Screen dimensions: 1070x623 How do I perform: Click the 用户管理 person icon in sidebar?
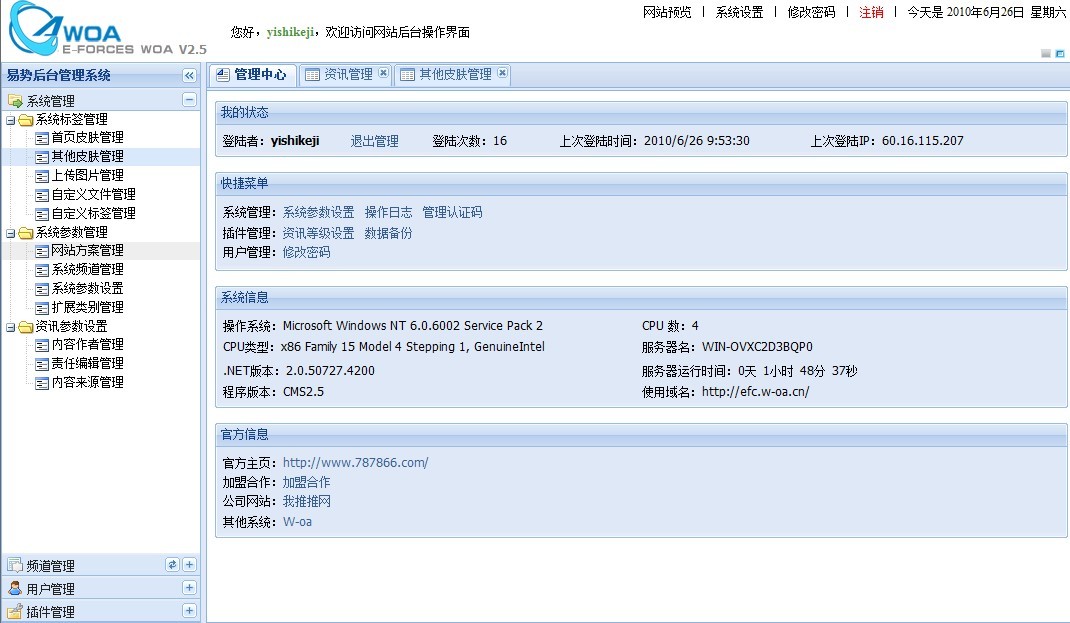[x=14, y=588]
